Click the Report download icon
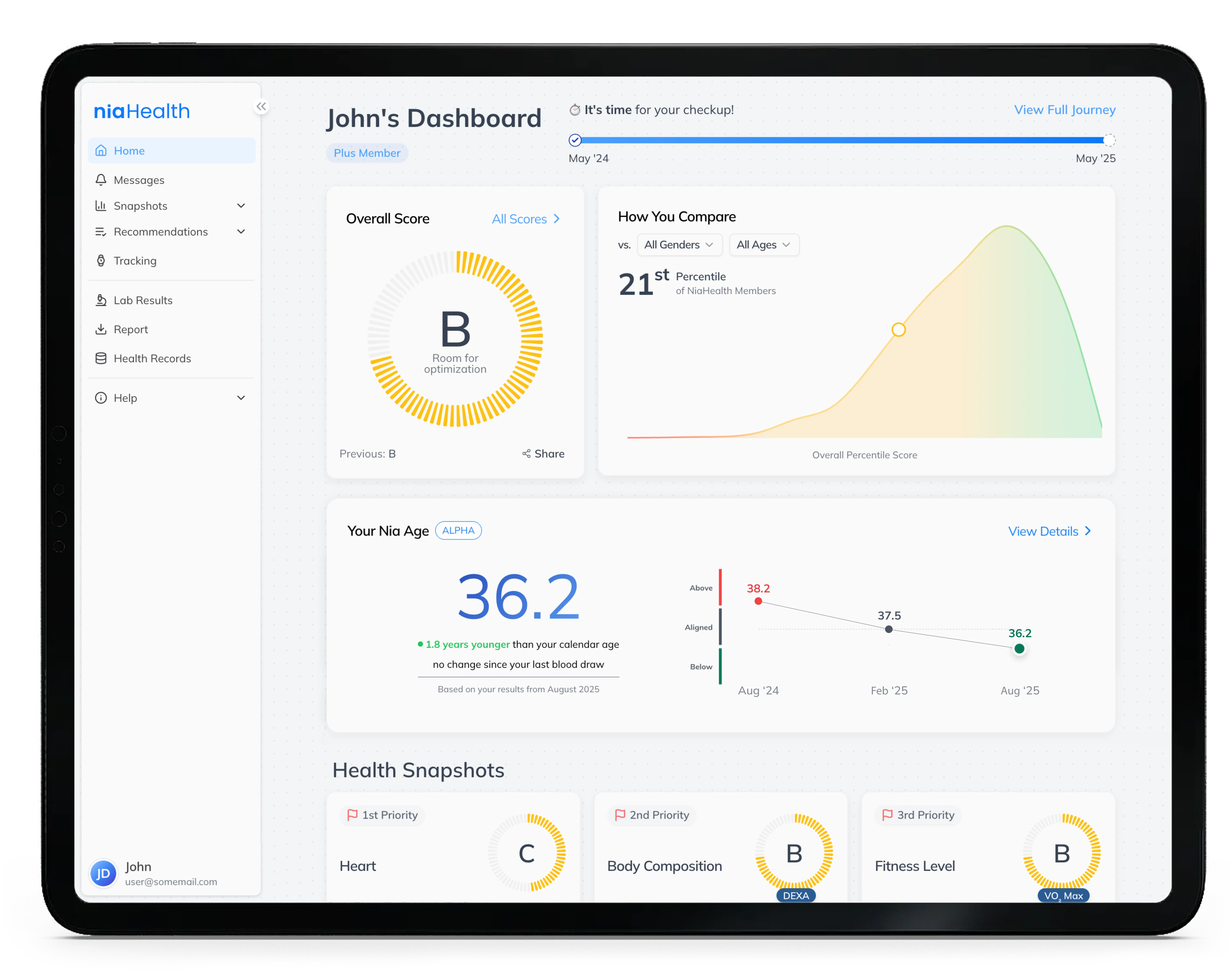Viewport: 1232px width, 974px height. (101, 329)
